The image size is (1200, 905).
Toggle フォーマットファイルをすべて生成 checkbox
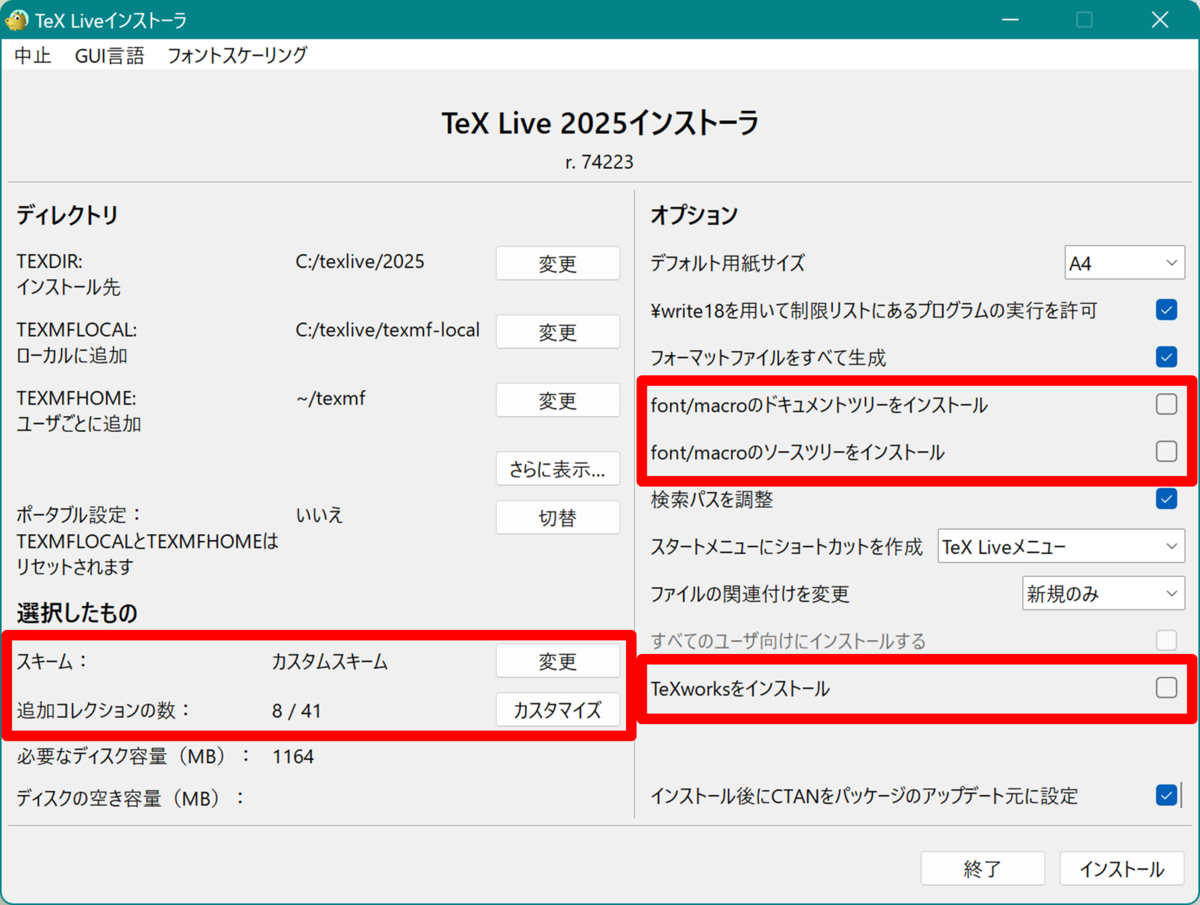[1166, 356]
